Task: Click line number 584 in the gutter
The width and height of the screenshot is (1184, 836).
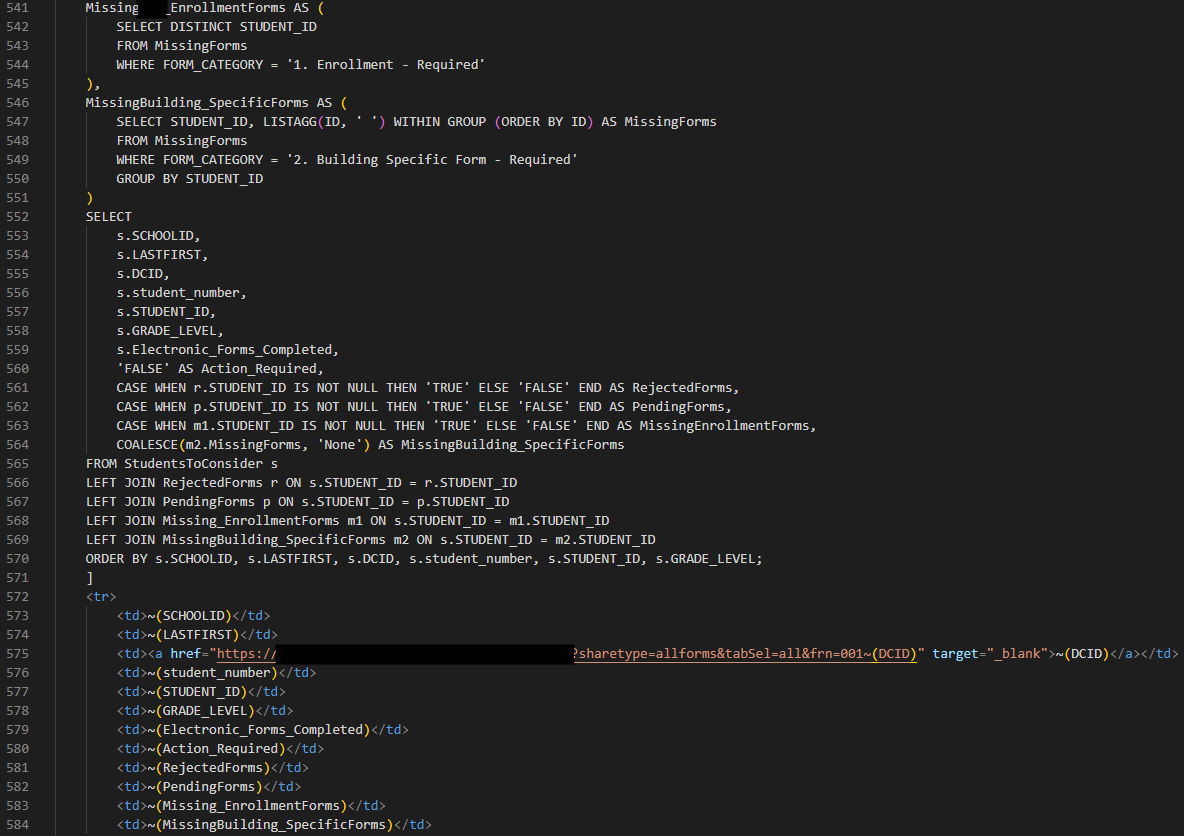Action: pos(16,825)
